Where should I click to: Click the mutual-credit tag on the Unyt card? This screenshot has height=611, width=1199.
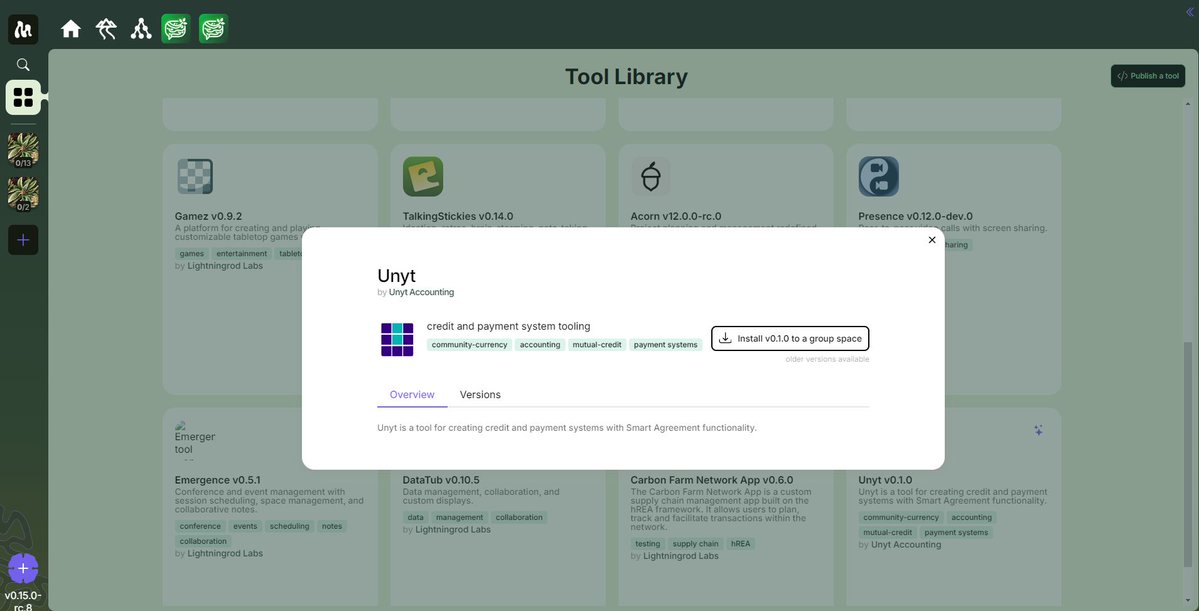click(x=889, y=530)
